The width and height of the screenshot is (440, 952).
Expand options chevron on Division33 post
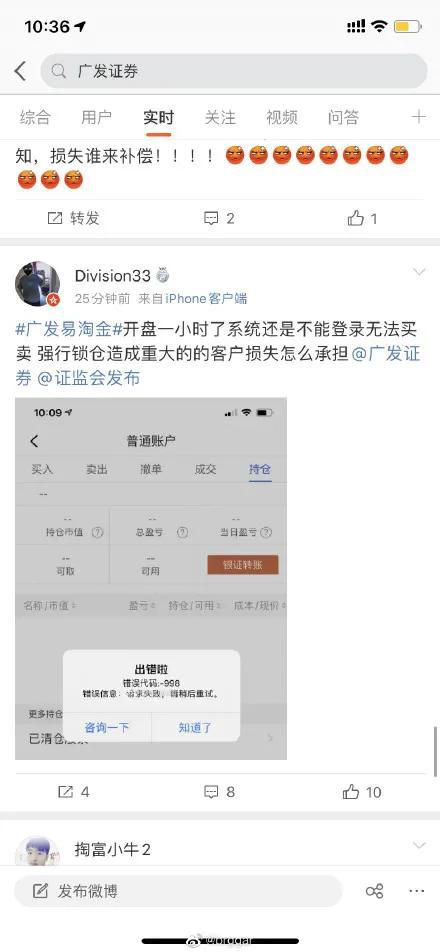[x=419, y=272]
